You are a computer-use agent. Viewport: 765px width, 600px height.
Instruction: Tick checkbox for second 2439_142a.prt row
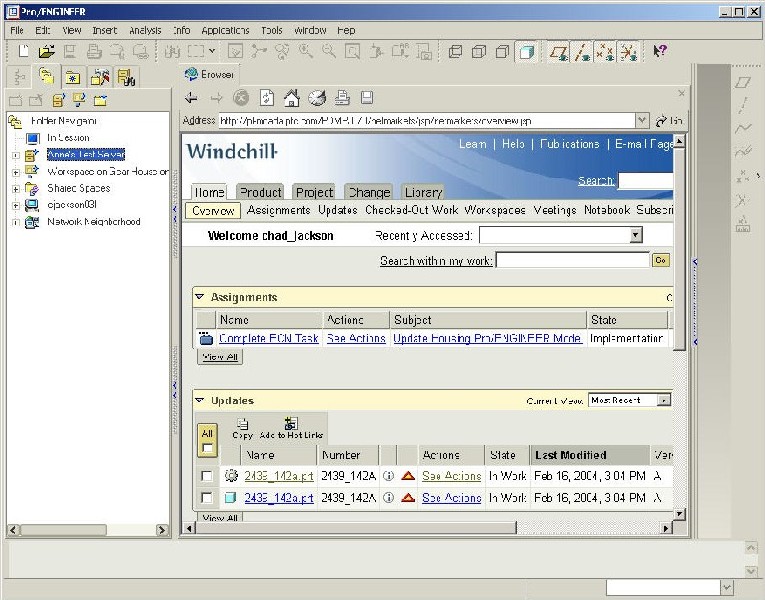tap(207, 498)
